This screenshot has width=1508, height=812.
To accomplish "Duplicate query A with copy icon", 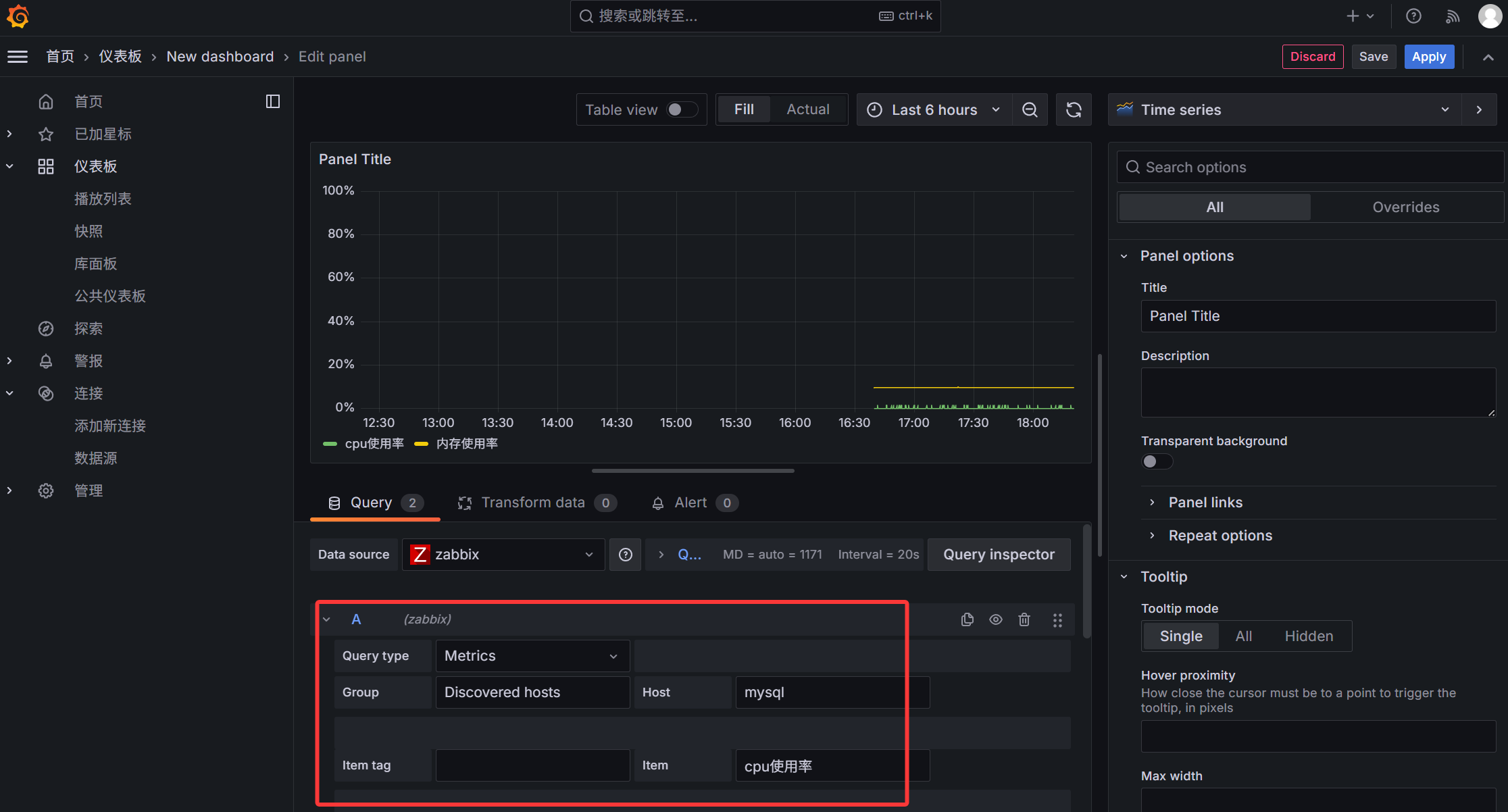I will (967, 619).
